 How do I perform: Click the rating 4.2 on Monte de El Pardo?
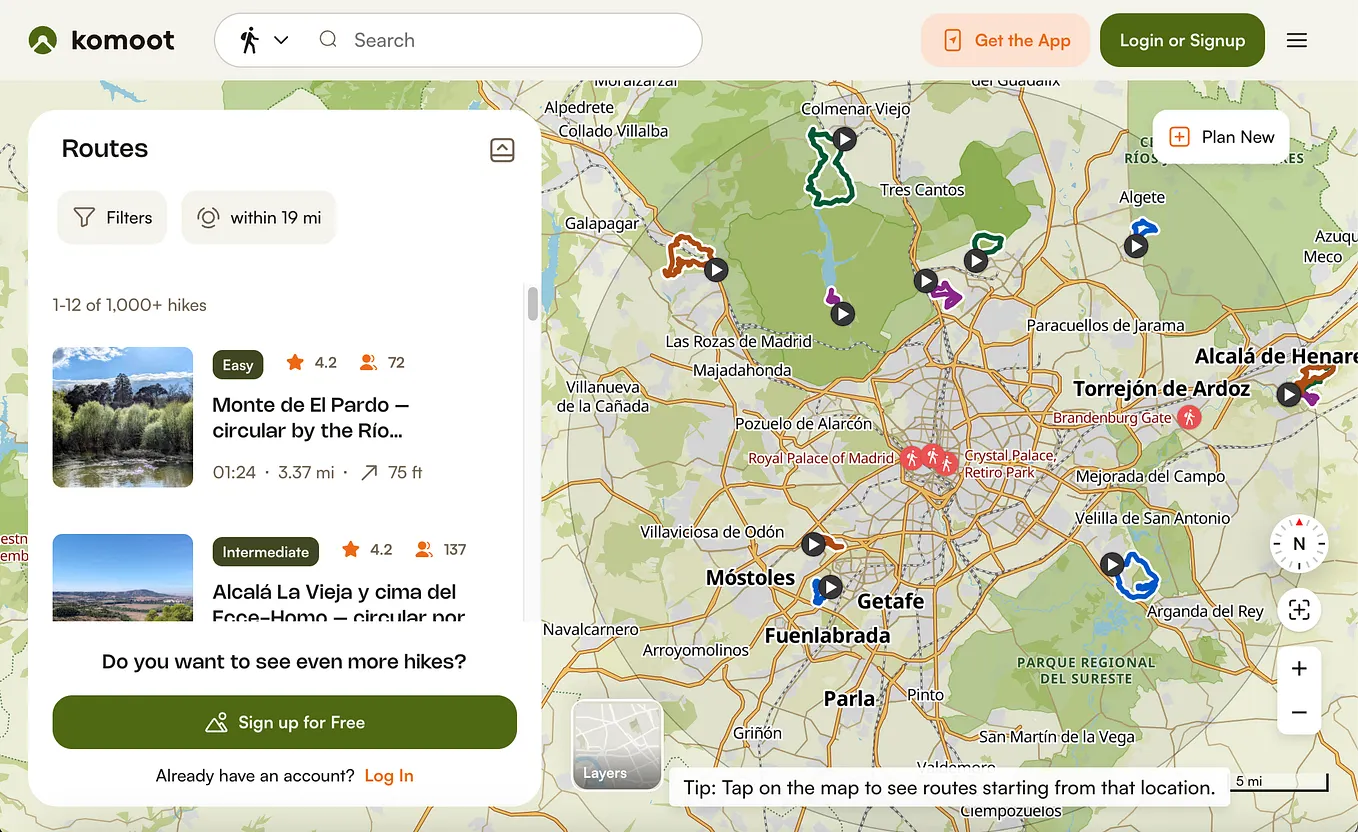(x=312, y=362)
